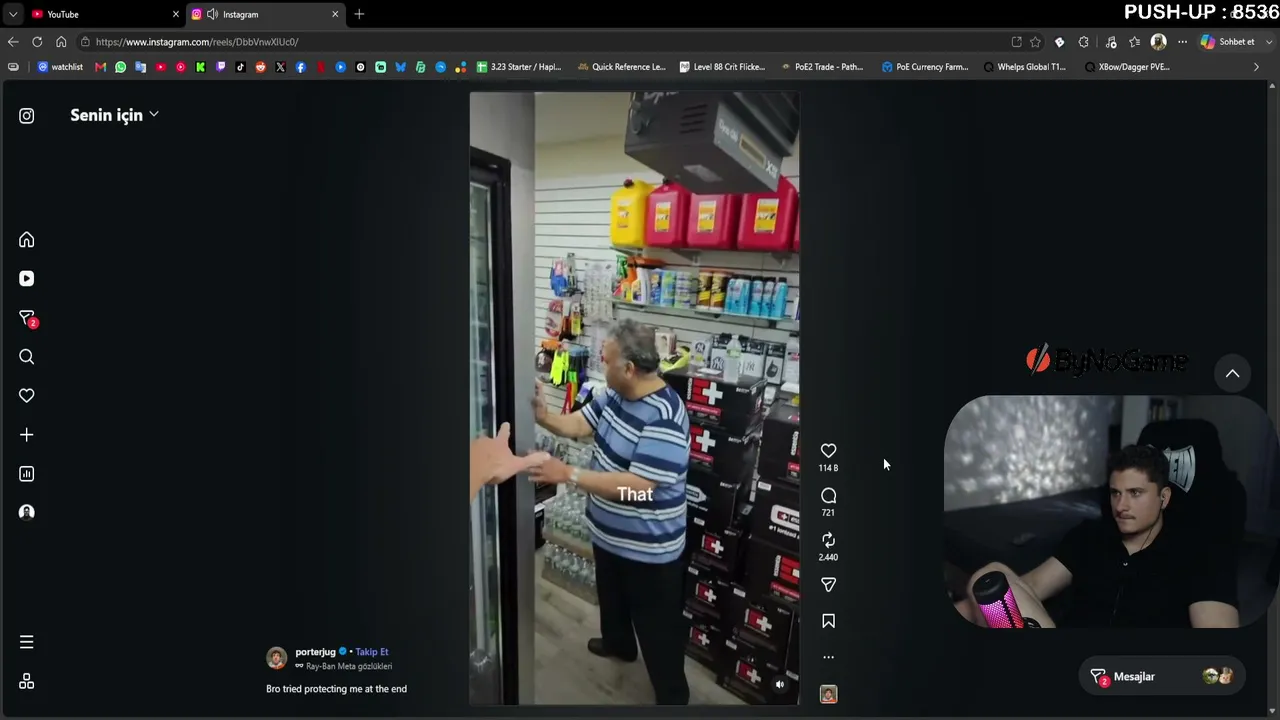Open the Twitch bookmark icon
1280x720 pixels.
pos(220,67)
